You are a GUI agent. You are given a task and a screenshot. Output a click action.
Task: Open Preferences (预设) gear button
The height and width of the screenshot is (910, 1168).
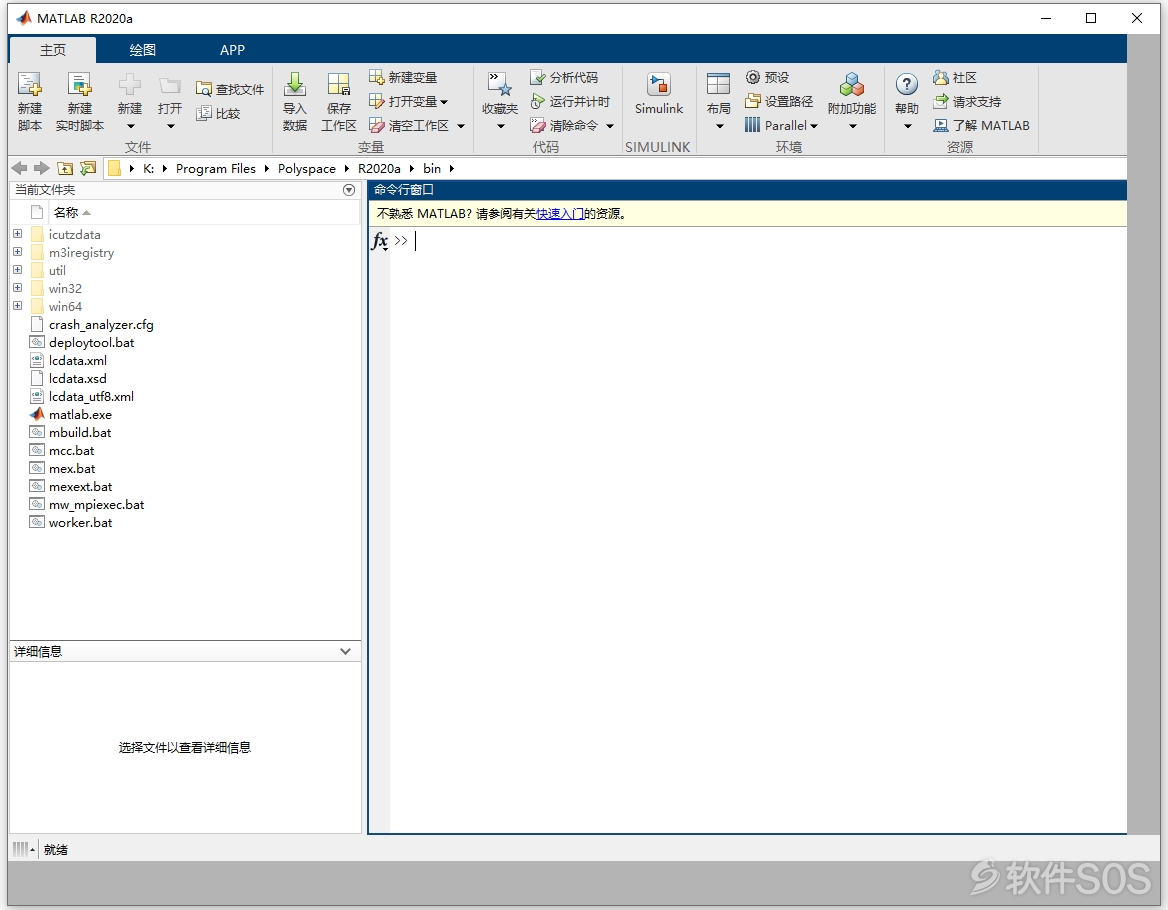(766, 77)
